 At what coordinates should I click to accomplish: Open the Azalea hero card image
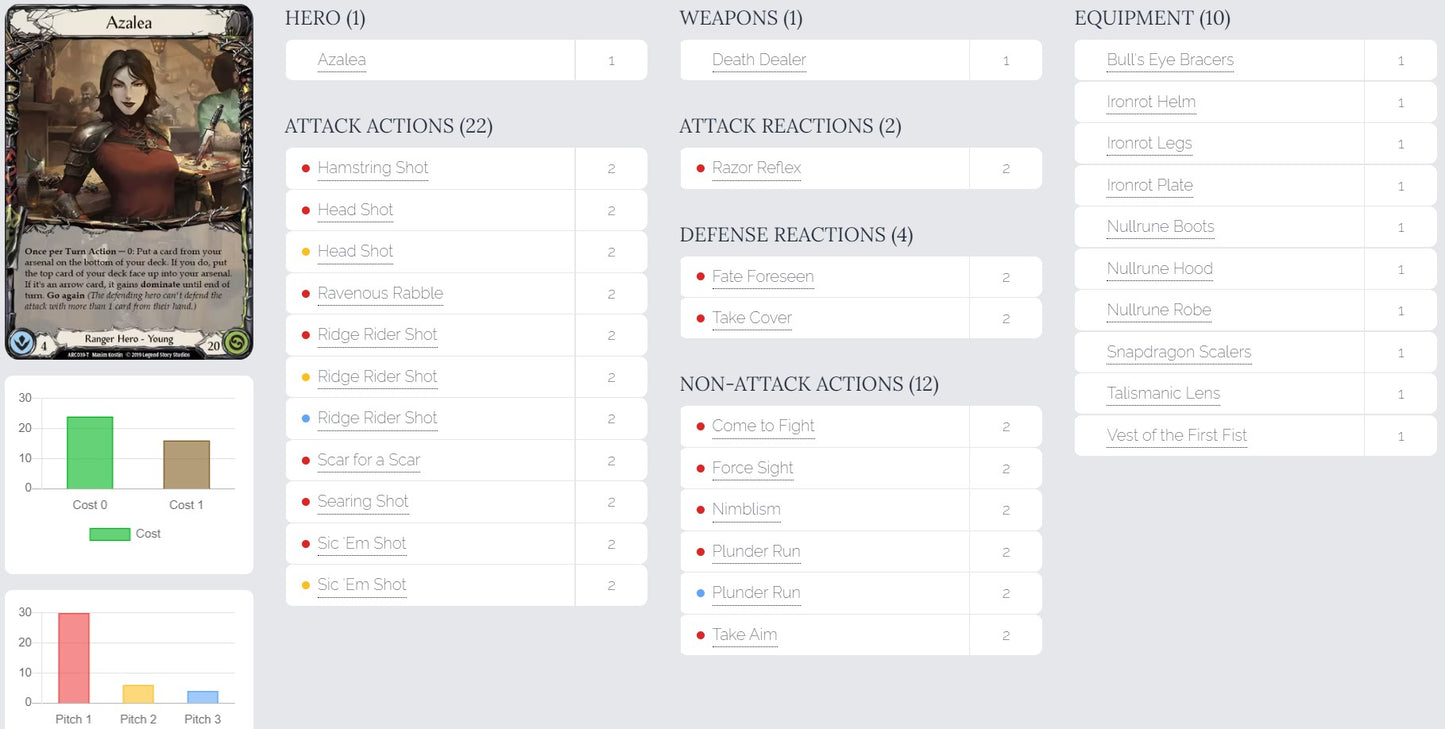click(128, 182)
